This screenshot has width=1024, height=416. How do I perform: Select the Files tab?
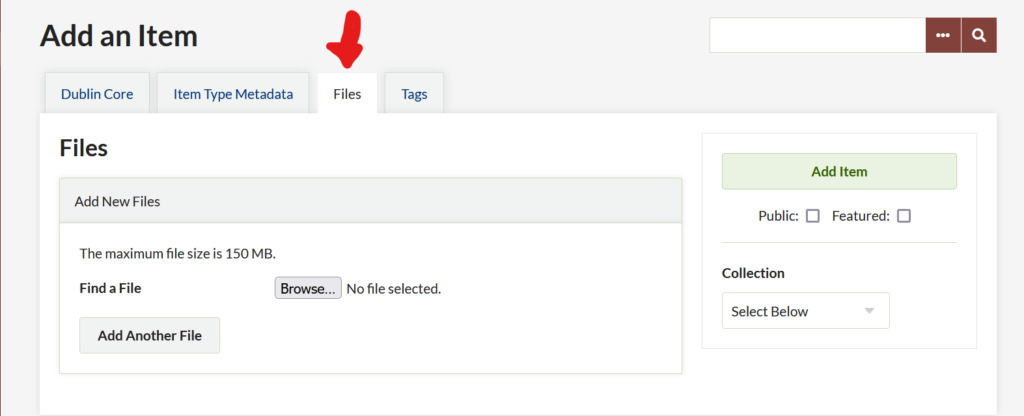pyautogui.click(x=347, y=93)
